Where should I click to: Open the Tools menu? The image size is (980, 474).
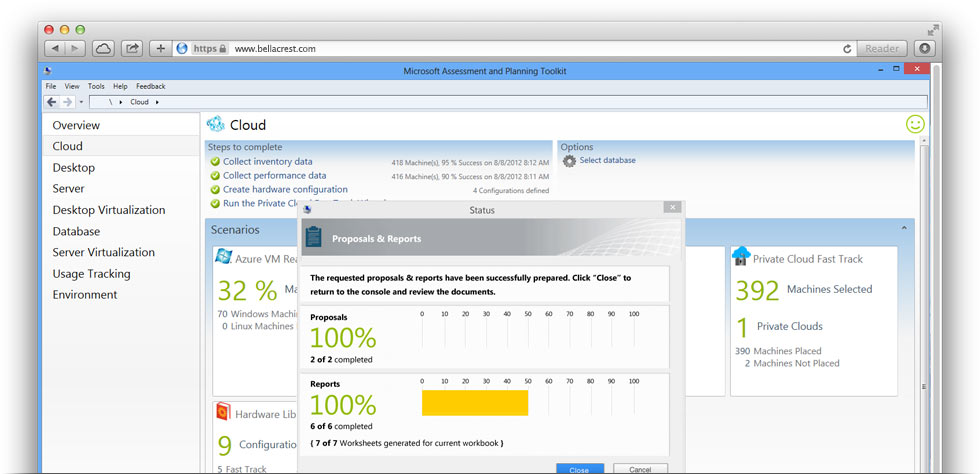(x=96, y=86)
